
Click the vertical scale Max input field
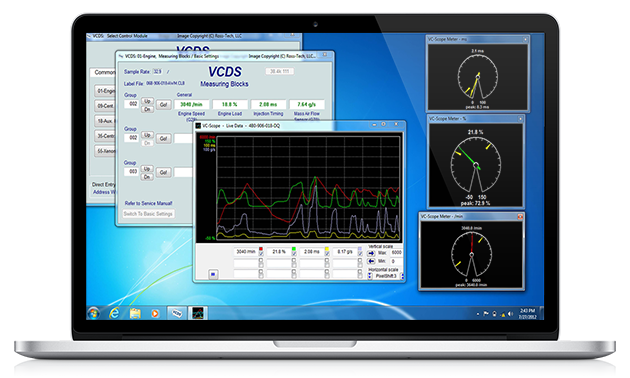pos(396,253)
